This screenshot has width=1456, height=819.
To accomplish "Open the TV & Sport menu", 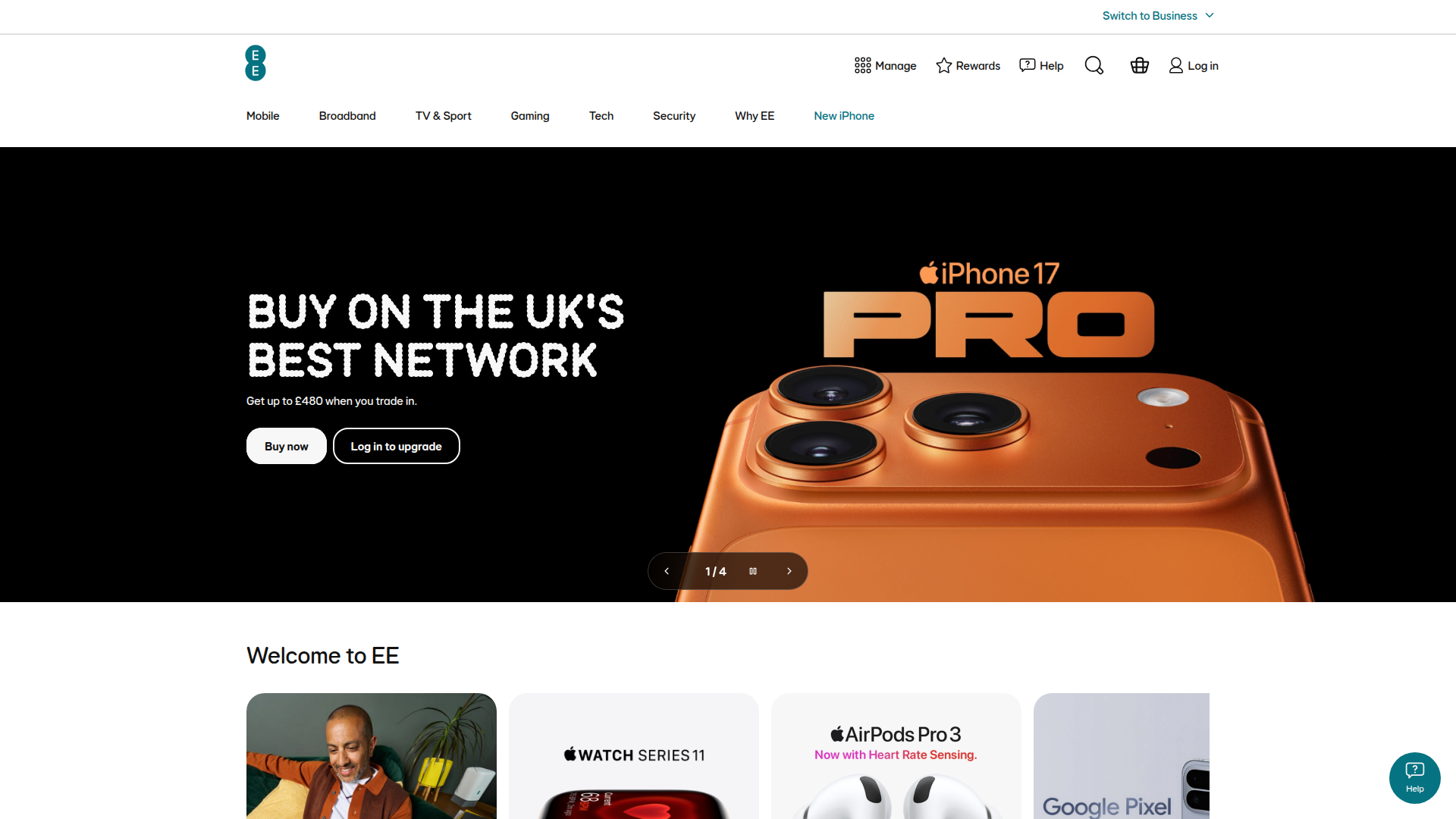I will [443, 116].
